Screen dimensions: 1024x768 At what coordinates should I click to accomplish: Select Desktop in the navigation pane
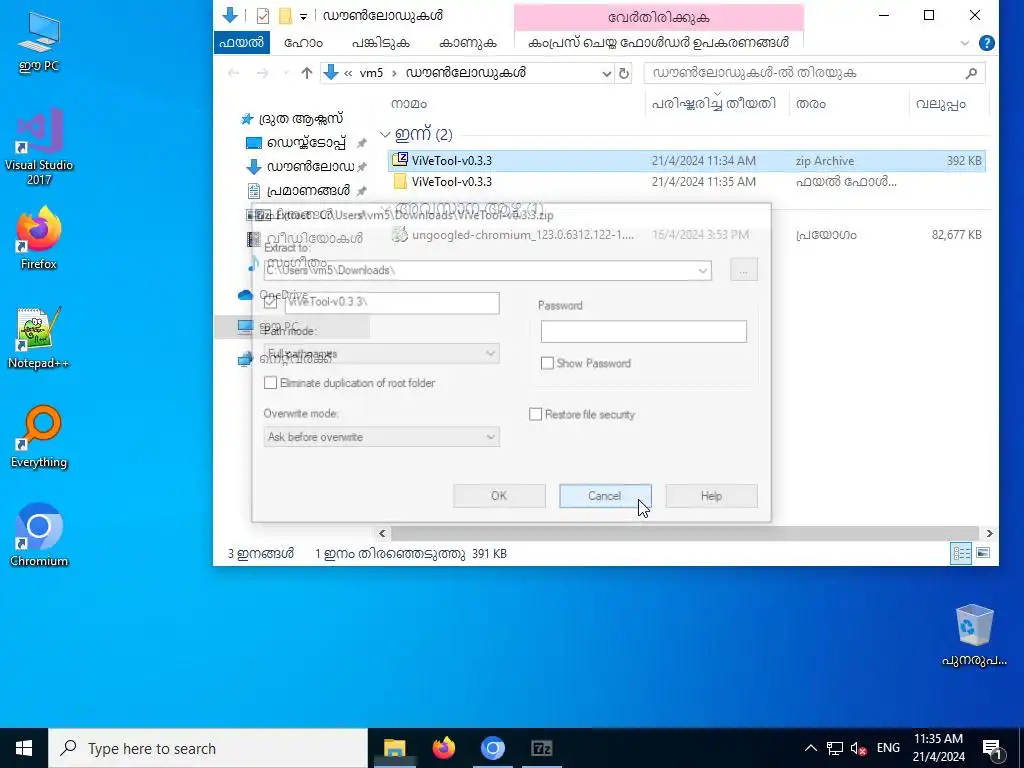306,142
